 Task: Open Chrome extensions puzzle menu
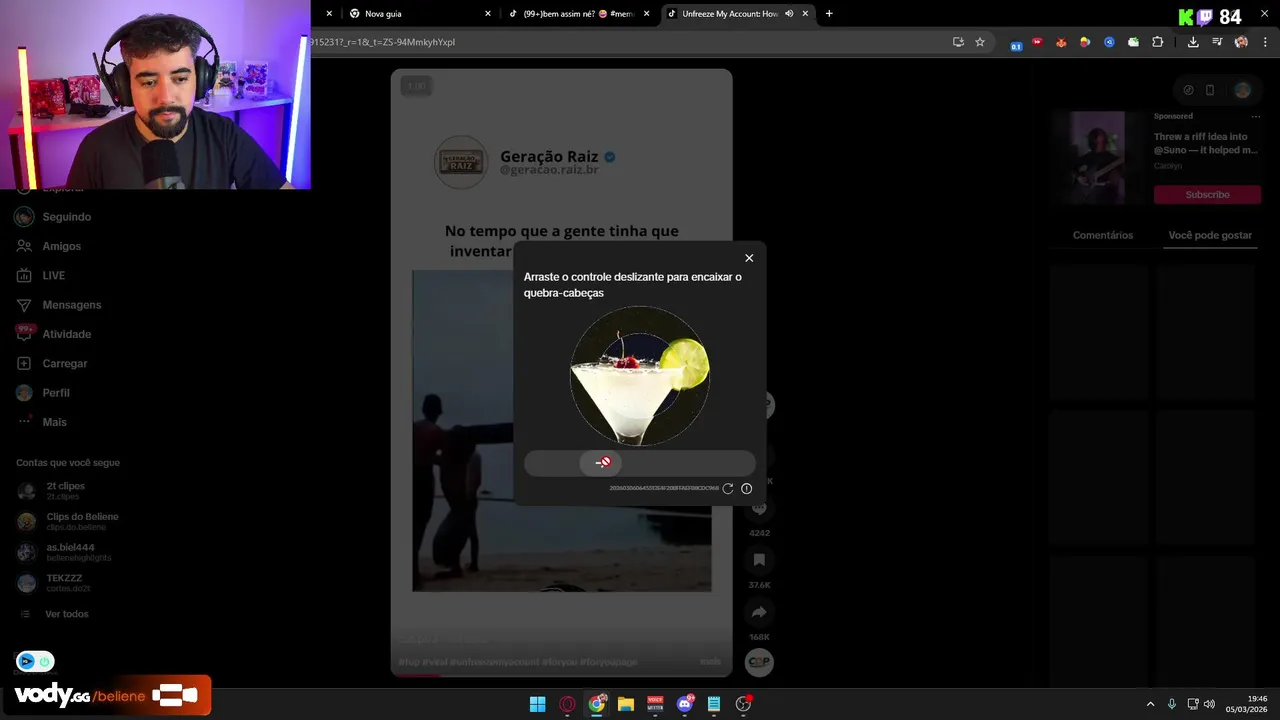[1158, 42]
